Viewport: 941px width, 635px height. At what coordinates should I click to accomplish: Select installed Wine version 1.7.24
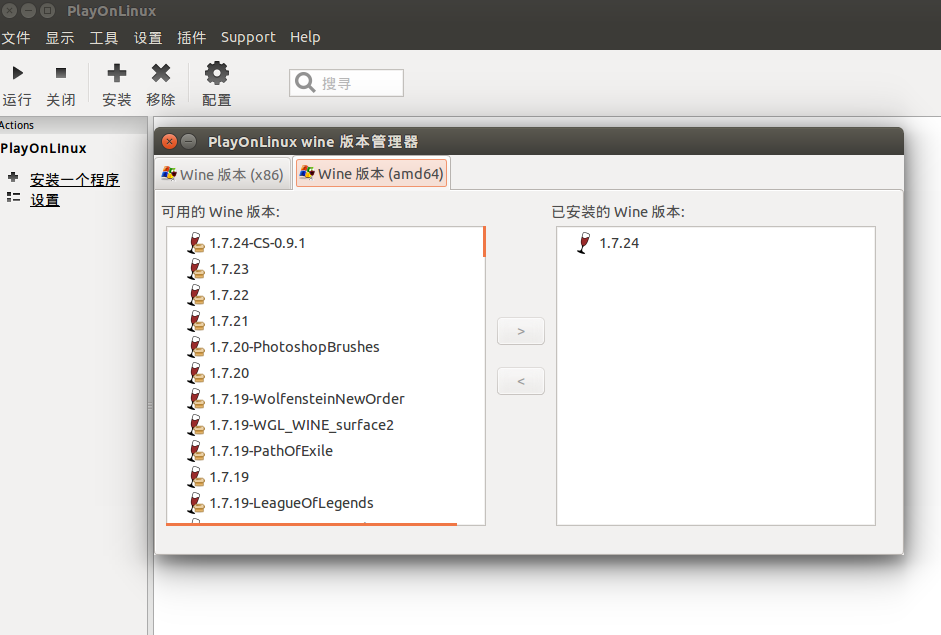tap(619, 243)
